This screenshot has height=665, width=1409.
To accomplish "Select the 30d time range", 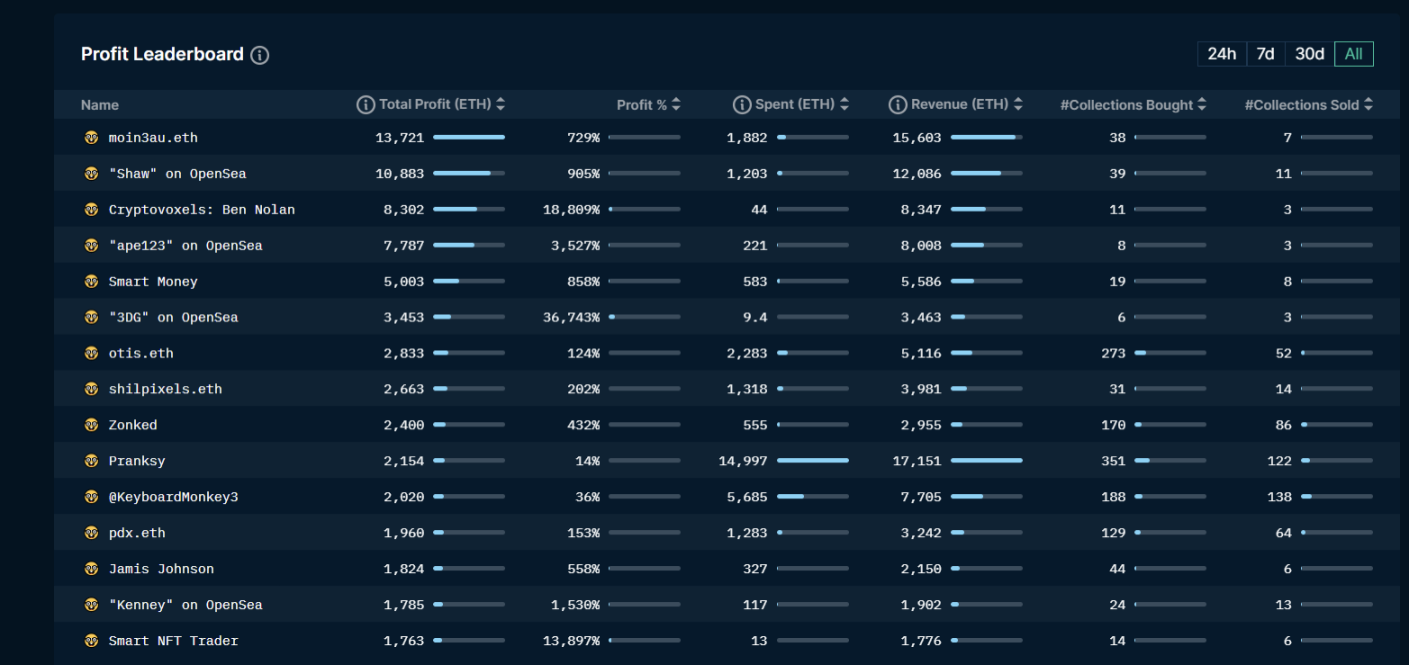I will tap(1309, 54).
